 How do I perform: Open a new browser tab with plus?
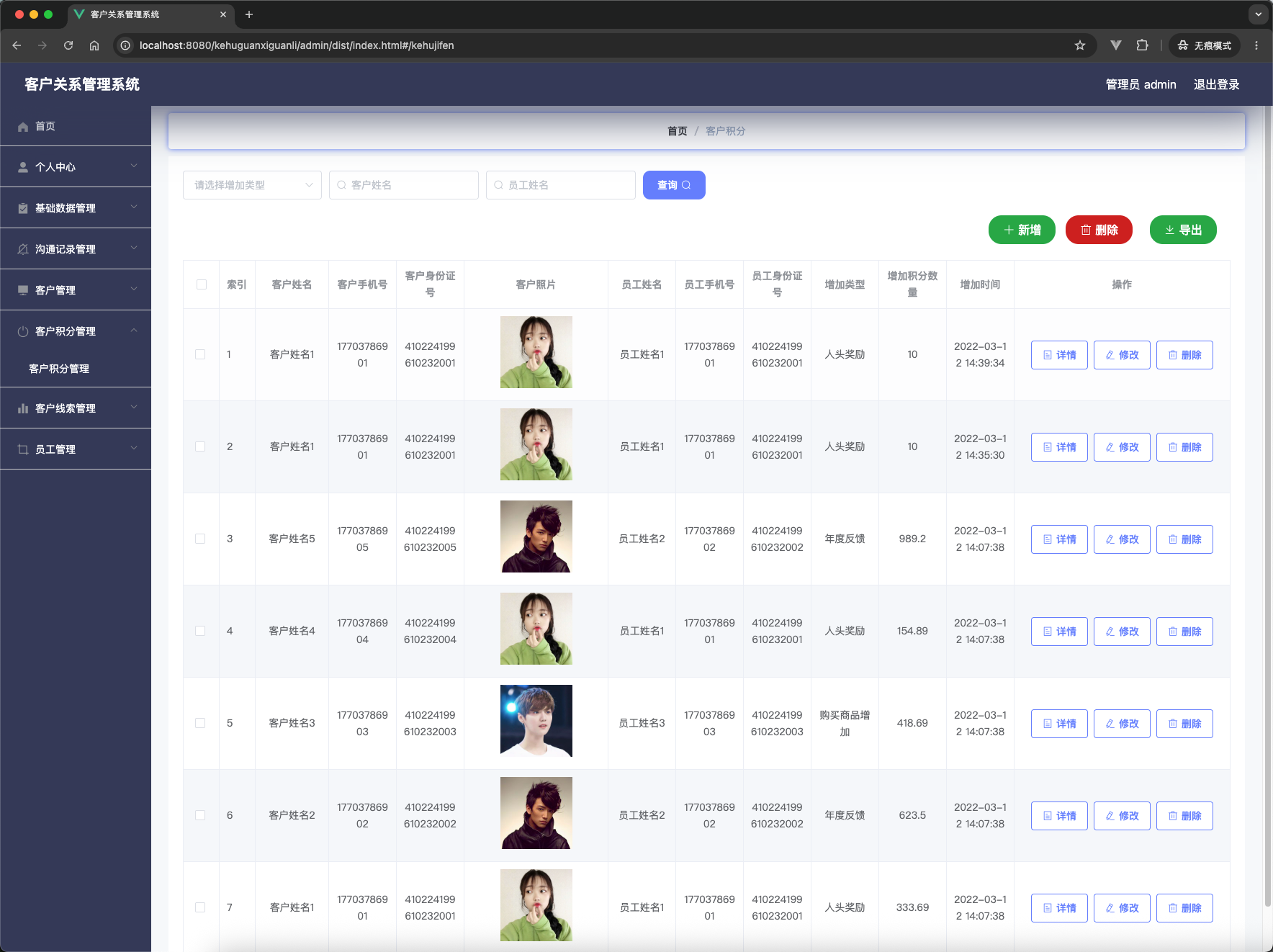click(249, 14)
